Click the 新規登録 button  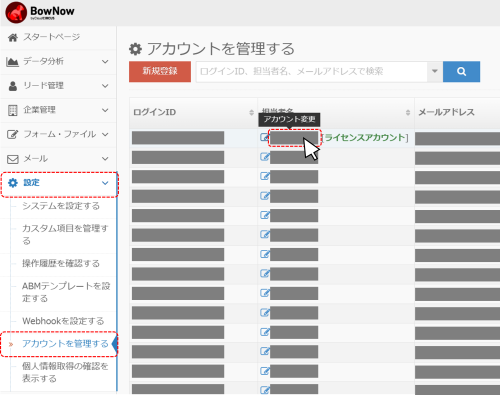coord(160,71)
